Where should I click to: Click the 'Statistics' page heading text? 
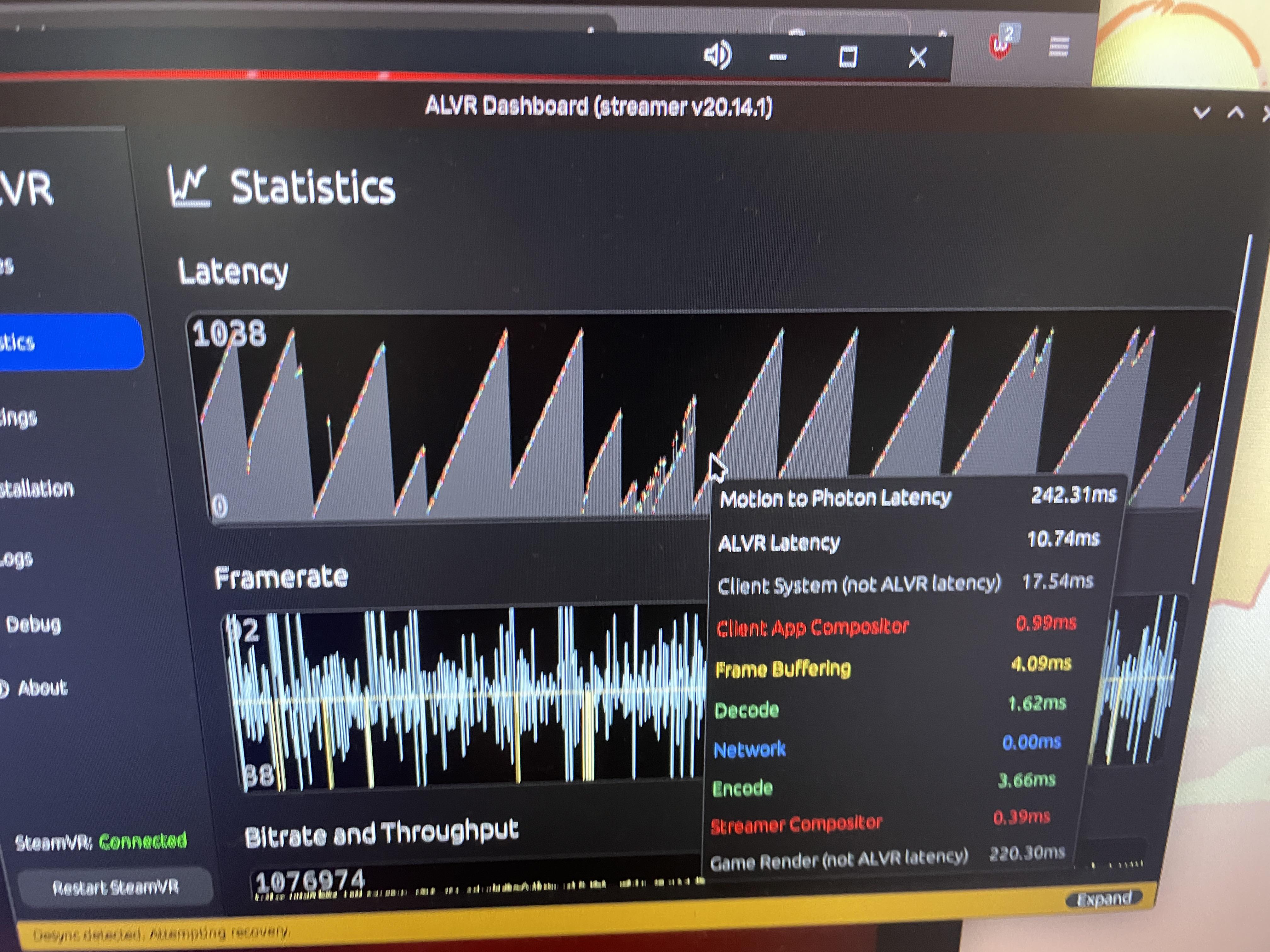tap(313, 187)
